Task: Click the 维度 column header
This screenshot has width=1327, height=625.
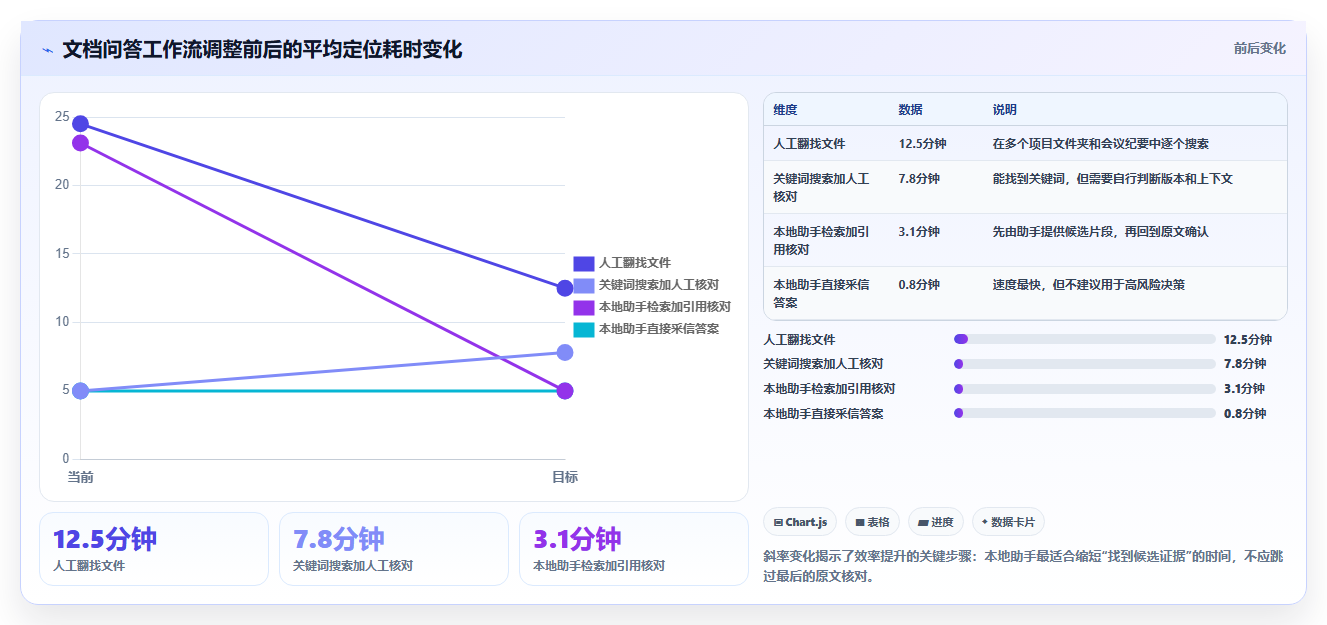Action: [x=786, y=110]
